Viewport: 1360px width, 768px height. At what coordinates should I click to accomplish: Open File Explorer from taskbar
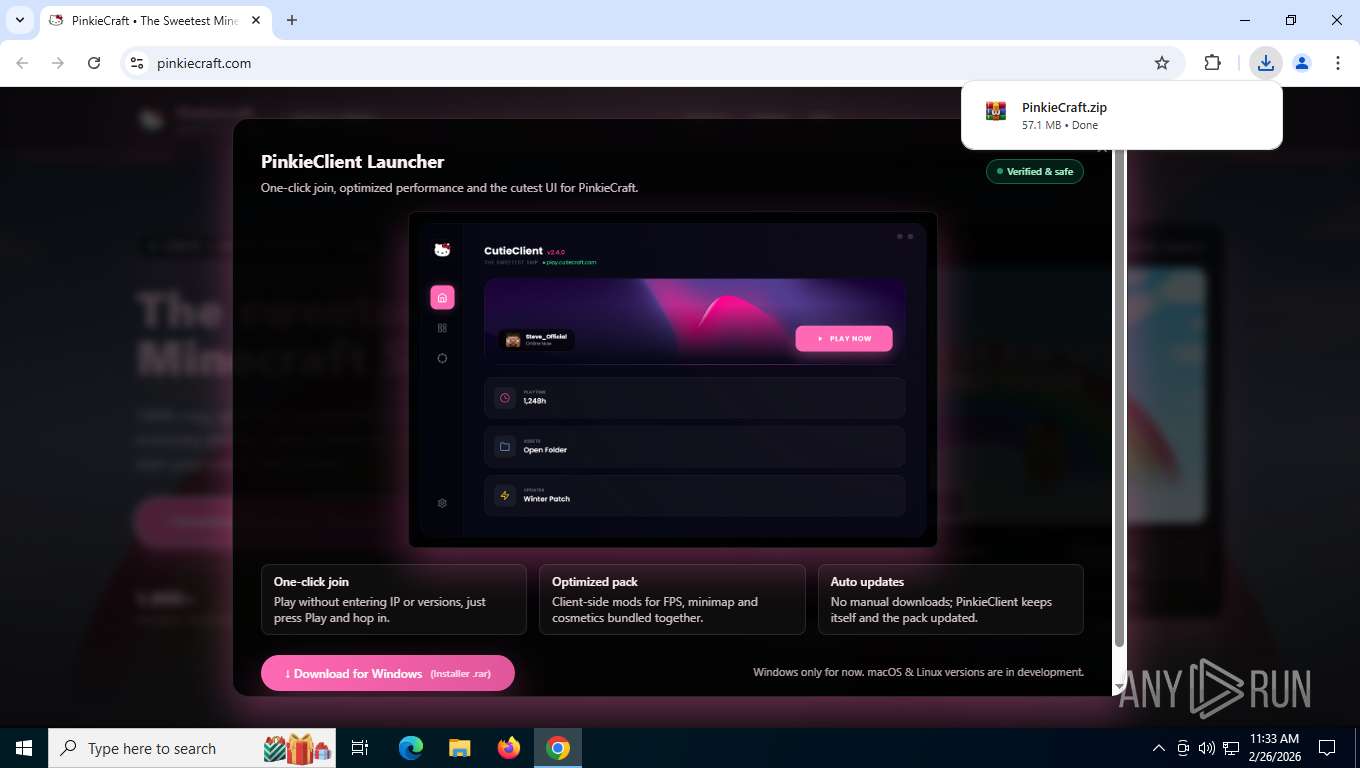459,748
